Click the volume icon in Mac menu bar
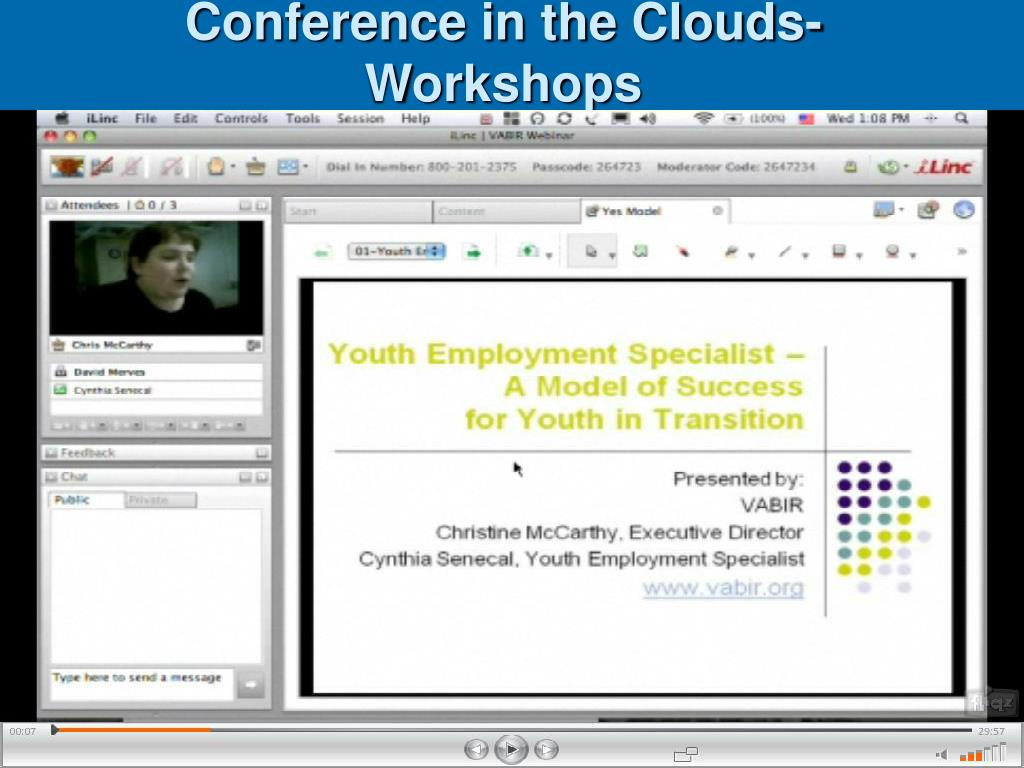The height and width of the screenshot is (768, 1024). tap(647, 118)
